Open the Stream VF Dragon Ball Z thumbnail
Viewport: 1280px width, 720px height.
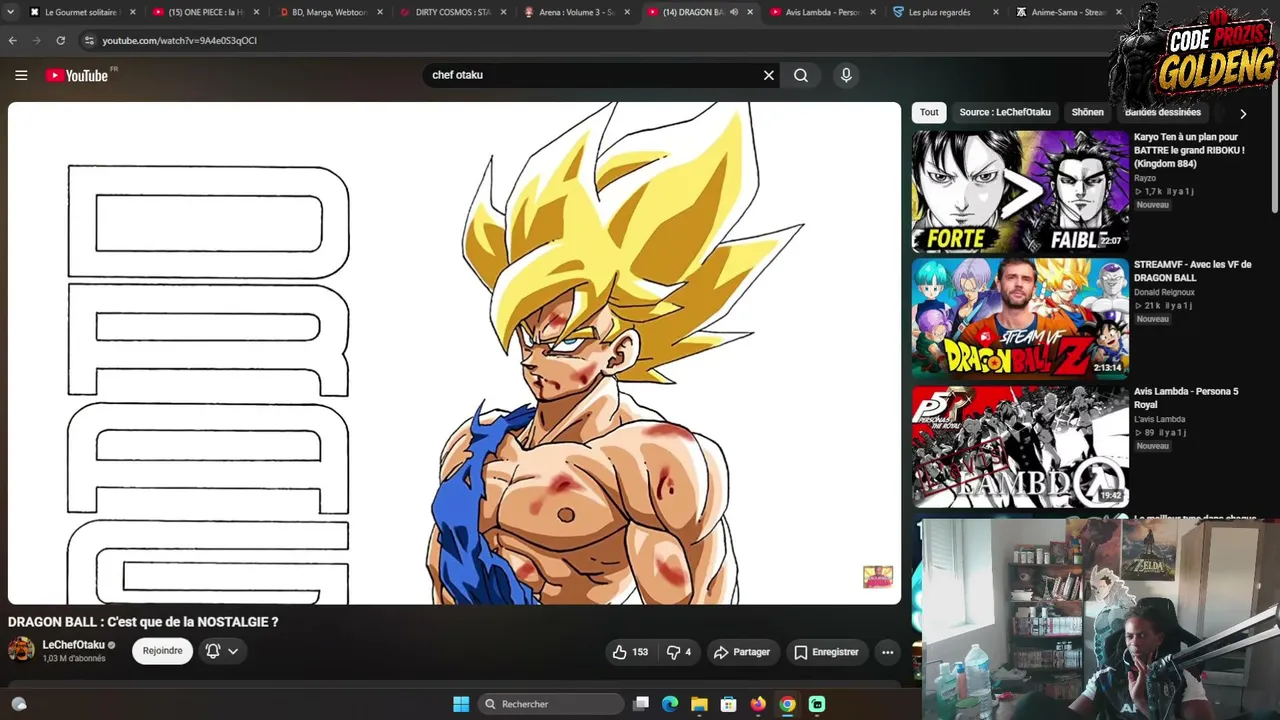[1020, 319]
